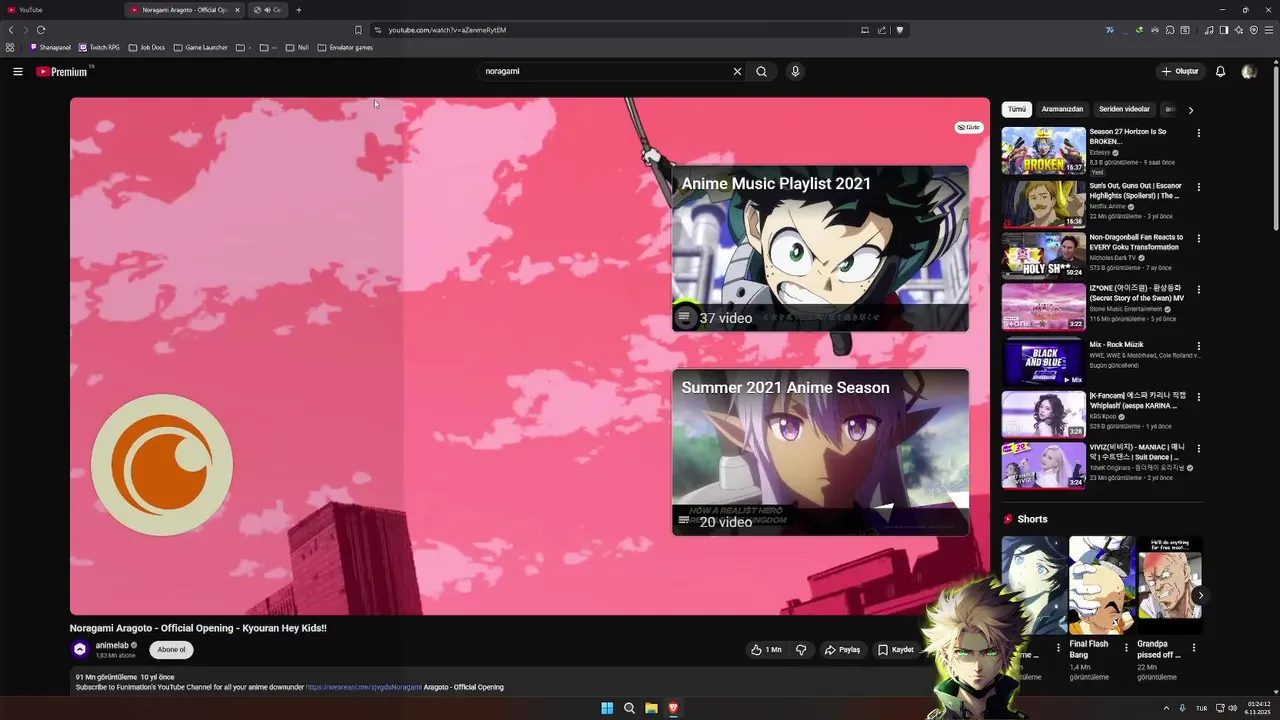
Task: Open the Final Flash Bang short
Action: pos(1102,585)
